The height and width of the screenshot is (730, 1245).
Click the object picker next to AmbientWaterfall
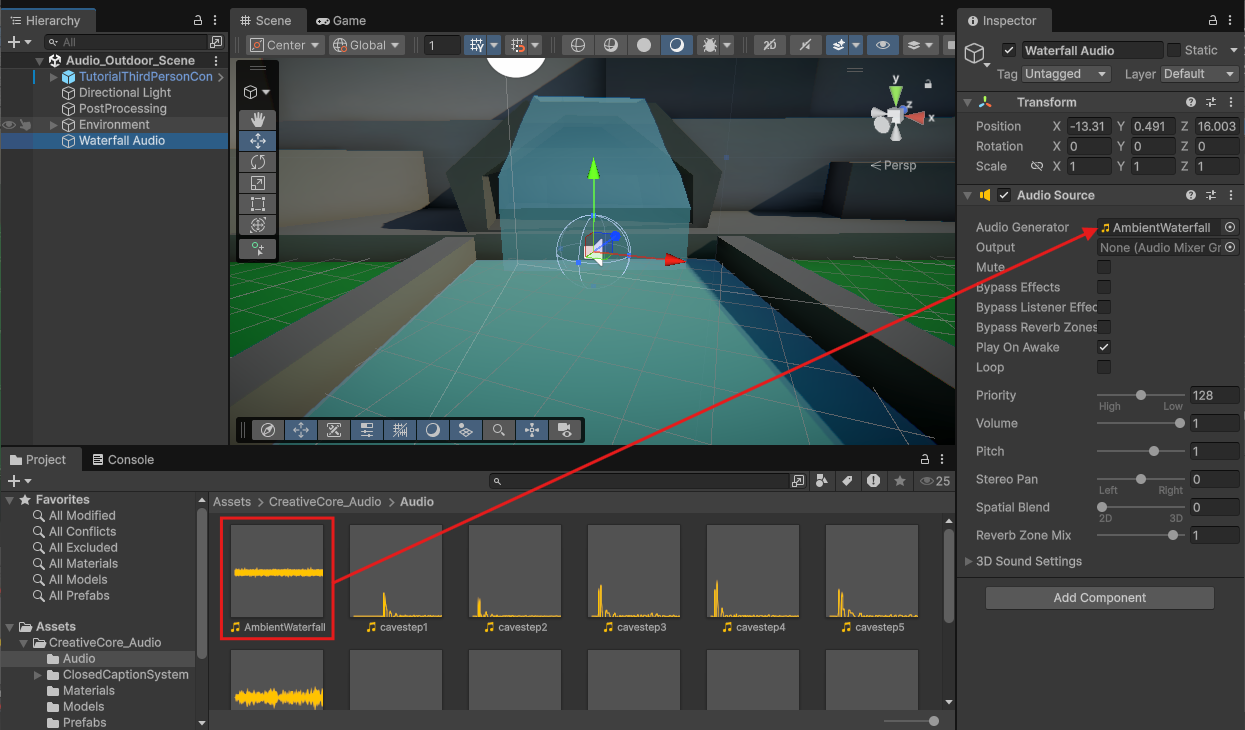(x=1230, y=227)
